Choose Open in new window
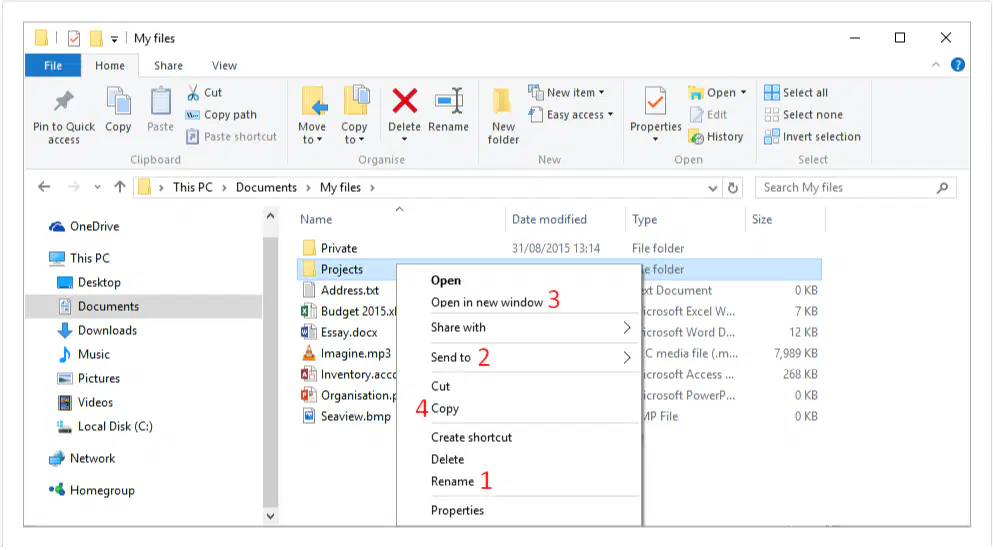Screen dimensions: 993x550 (x=487, y=302)
